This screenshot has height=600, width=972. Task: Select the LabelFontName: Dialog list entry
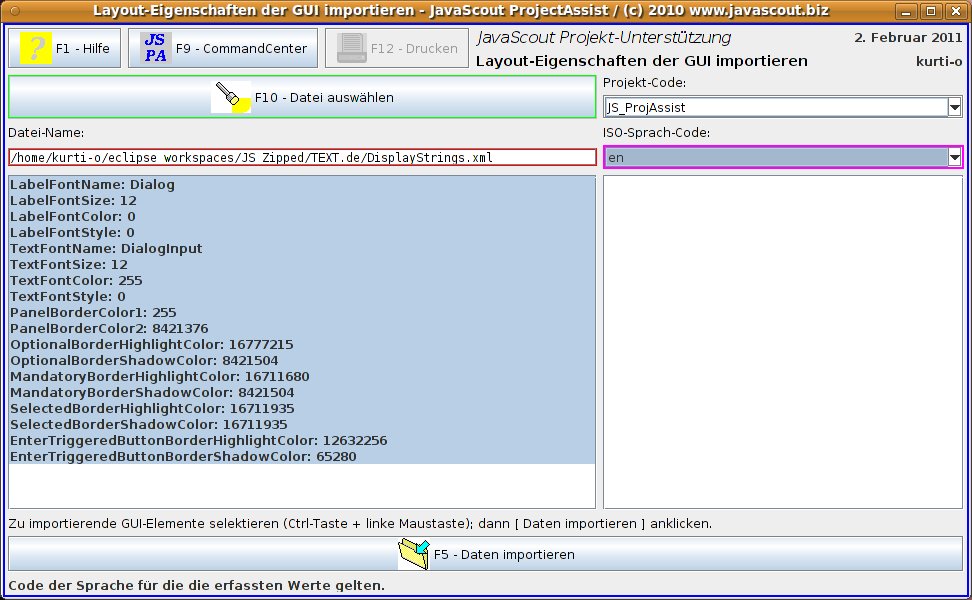(92, 185)
